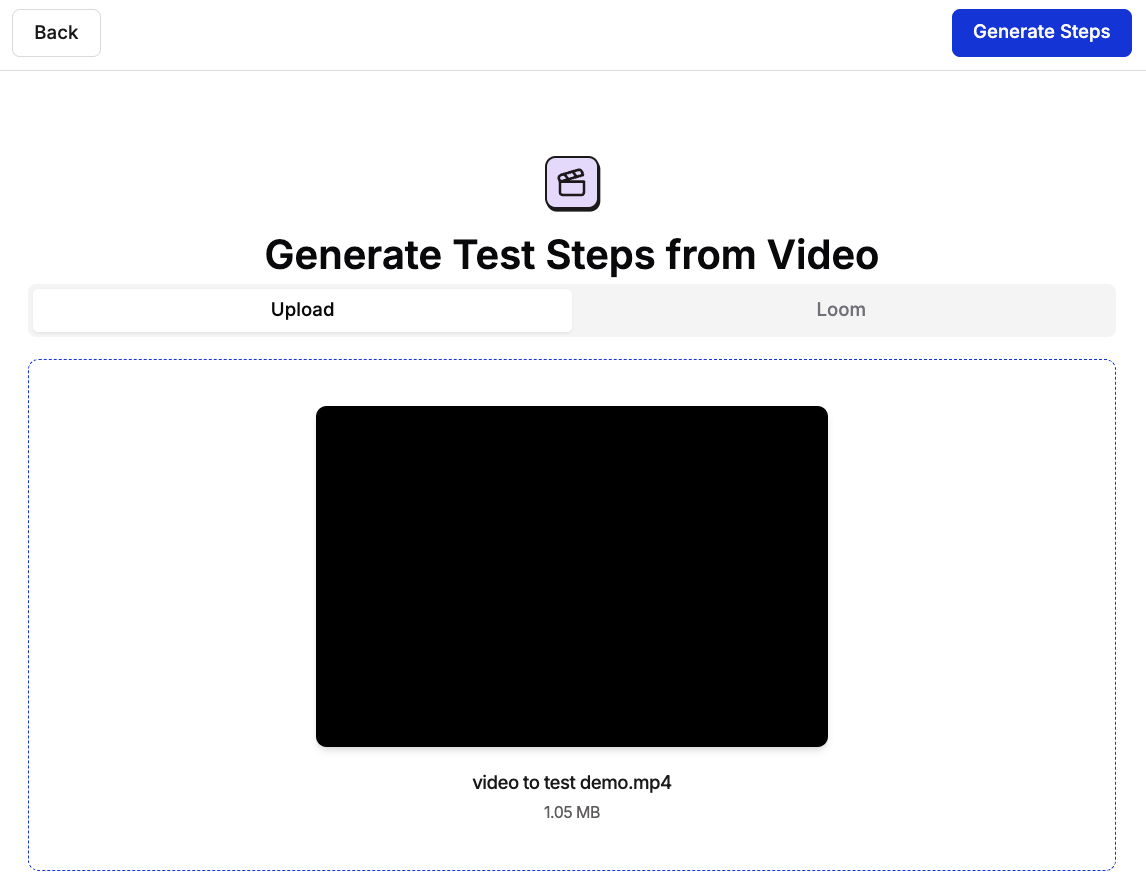Click the video to test demo.mp4 preview
The image size is (1146, 890).
[x=571, y=575]
